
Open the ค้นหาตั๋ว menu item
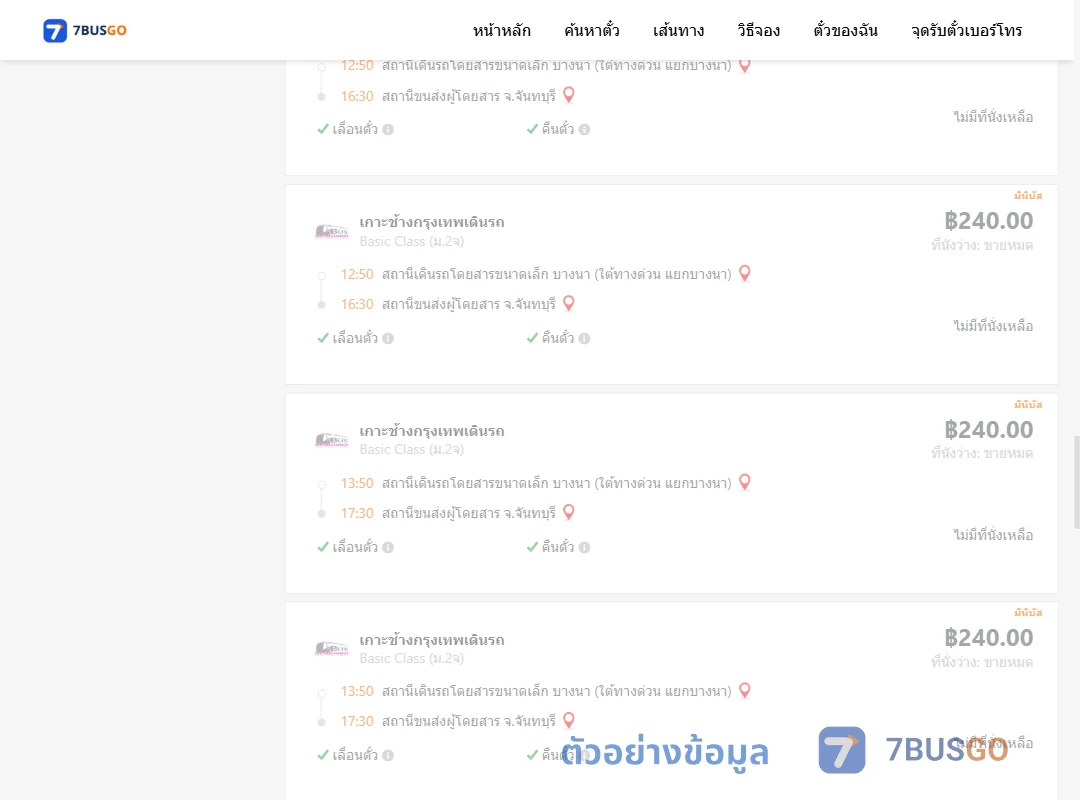click(x=592, y=30)
